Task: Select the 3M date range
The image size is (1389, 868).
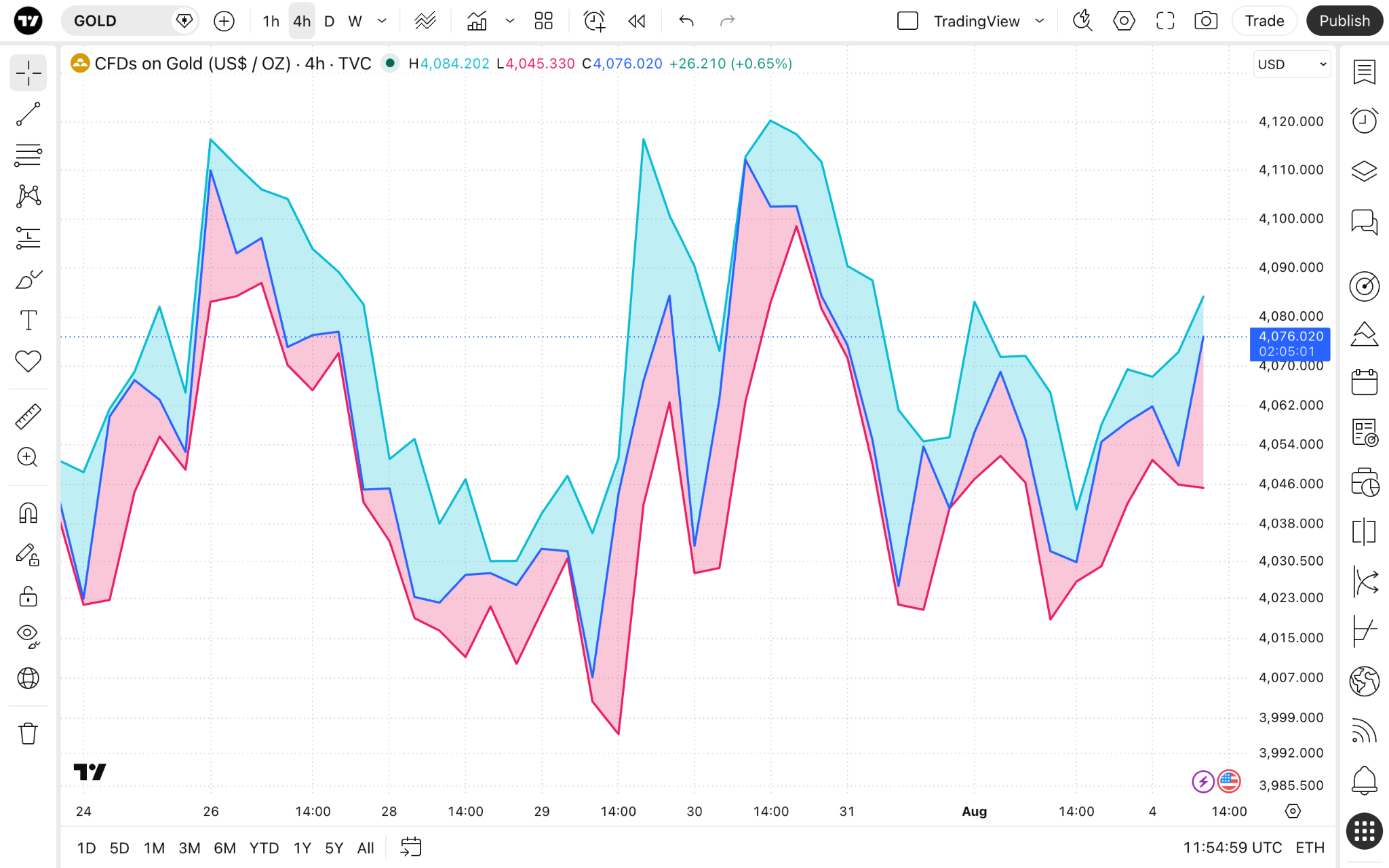Action: tap(189, 848)
